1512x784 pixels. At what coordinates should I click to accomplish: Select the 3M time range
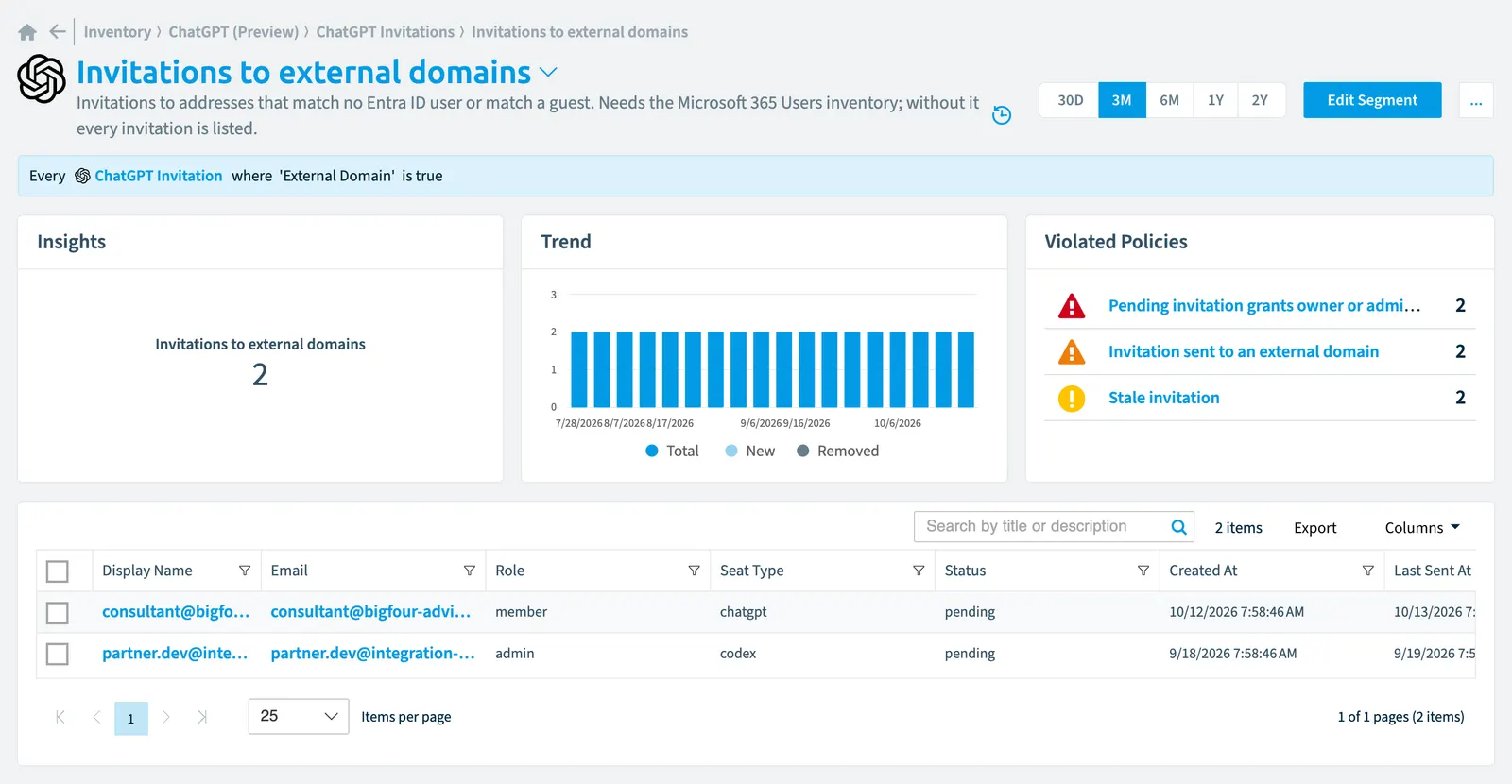tap(1122, 100)
